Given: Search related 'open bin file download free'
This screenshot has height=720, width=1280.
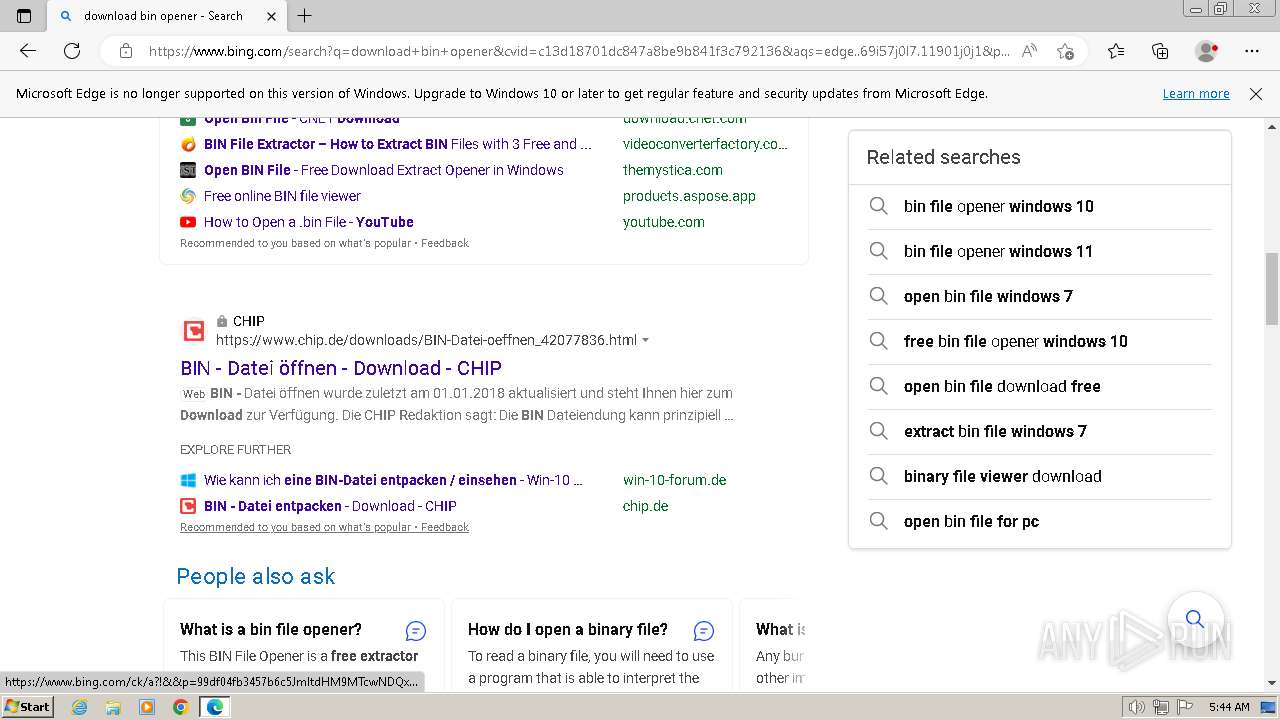Looking at the screenshot, I should click(x=1039, y=386).
